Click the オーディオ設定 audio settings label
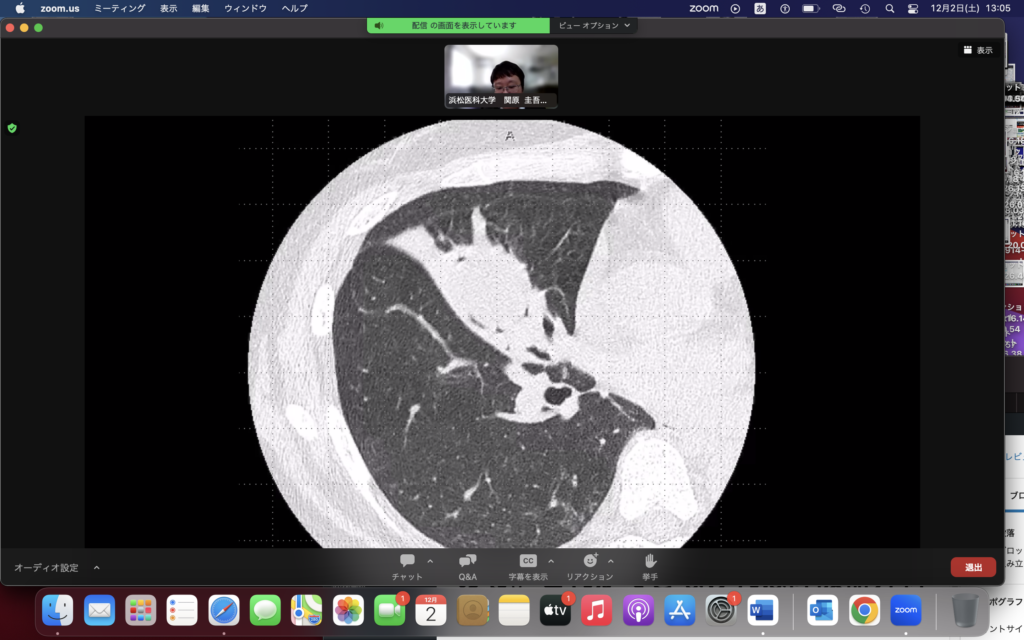The image size is (1024, 640). point(46,567)
